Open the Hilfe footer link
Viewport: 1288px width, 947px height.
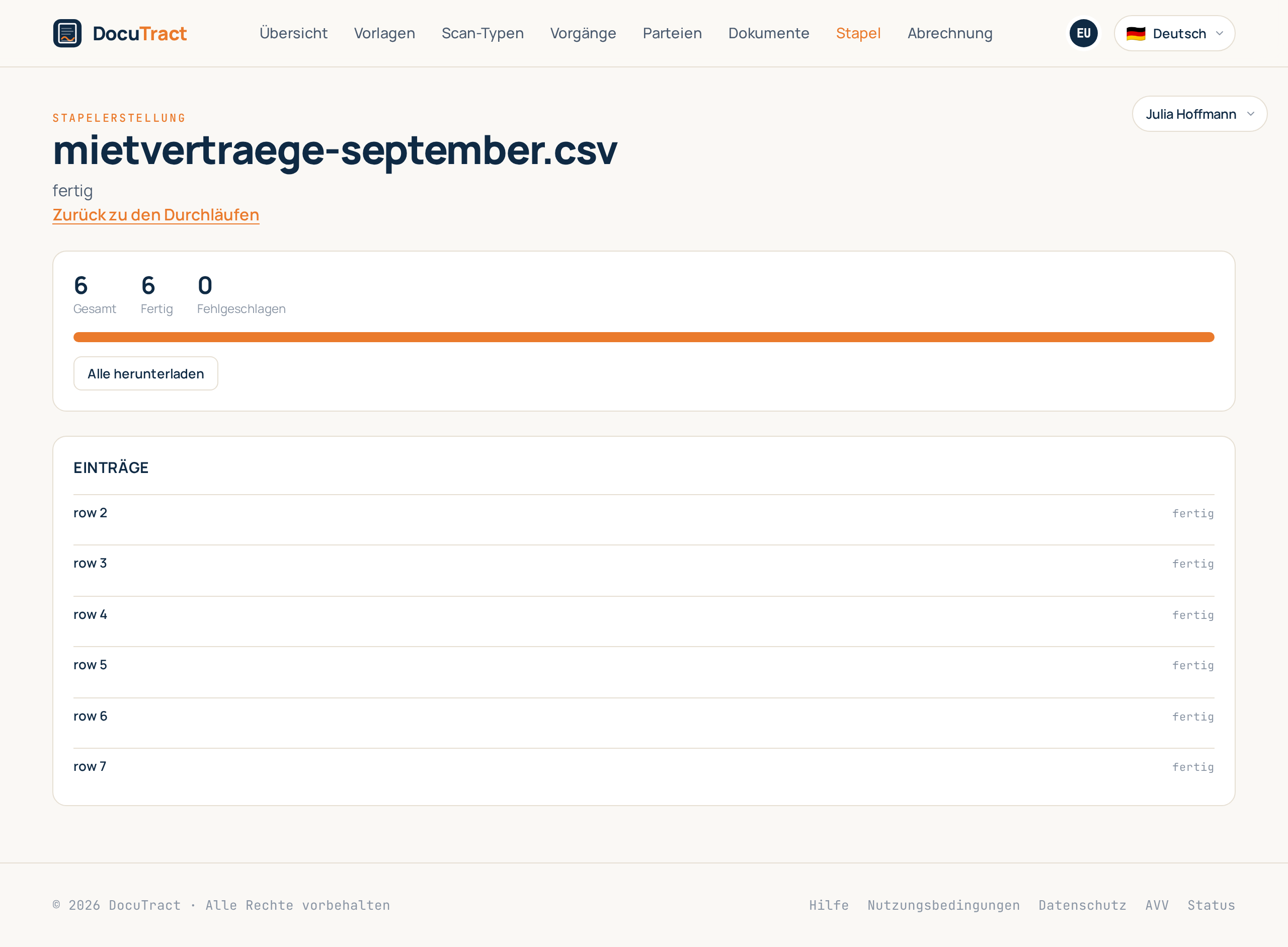[x=828, y=905]
